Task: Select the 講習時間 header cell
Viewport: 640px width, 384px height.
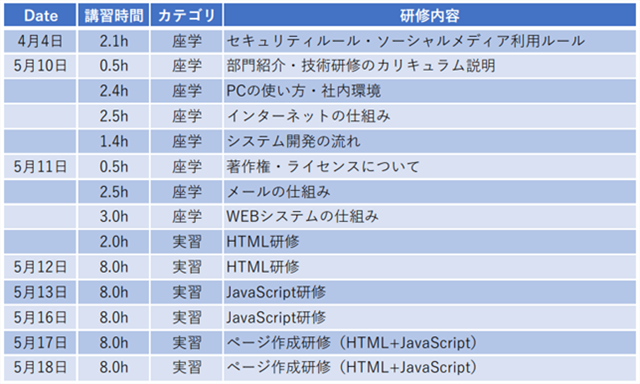Action: 113,16
